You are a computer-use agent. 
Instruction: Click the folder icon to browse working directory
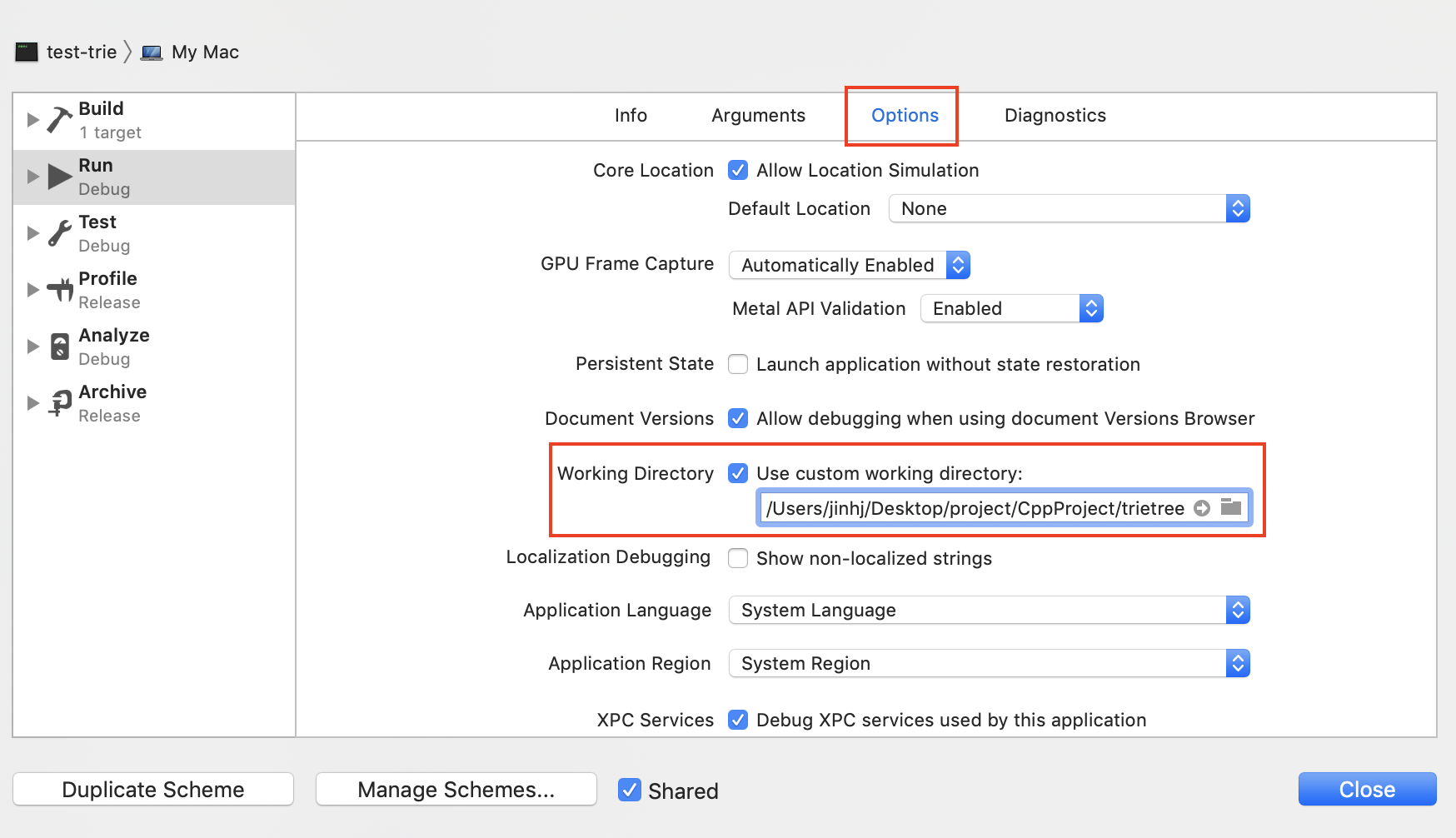(1231, 507)
